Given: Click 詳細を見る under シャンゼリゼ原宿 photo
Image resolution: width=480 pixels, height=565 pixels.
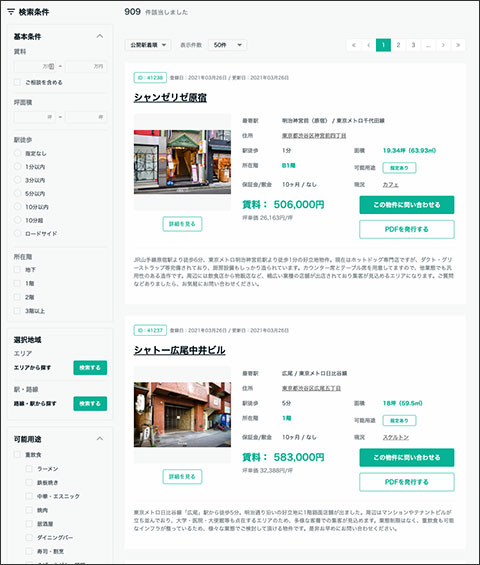Looking at the screenshot, I should [x=182, y=224].
